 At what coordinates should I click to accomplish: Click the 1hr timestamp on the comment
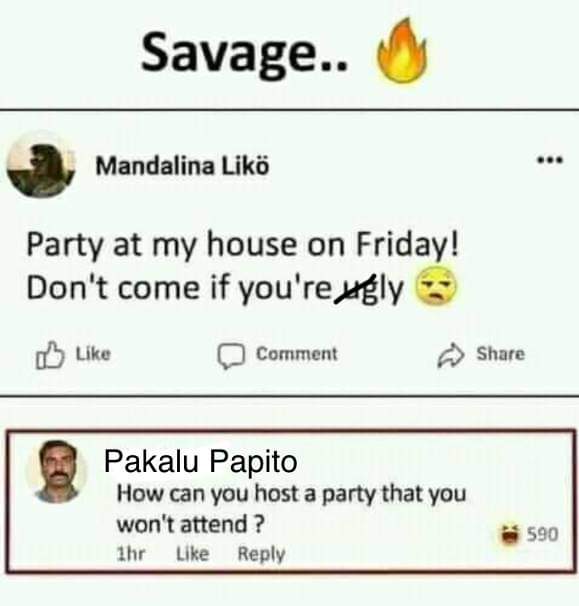[131, 554]
